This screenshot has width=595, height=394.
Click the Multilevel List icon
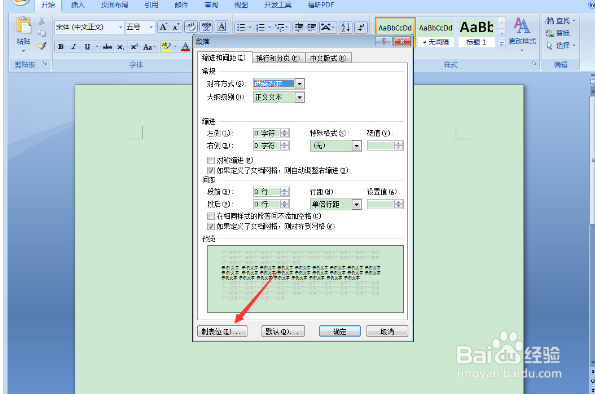280,27
